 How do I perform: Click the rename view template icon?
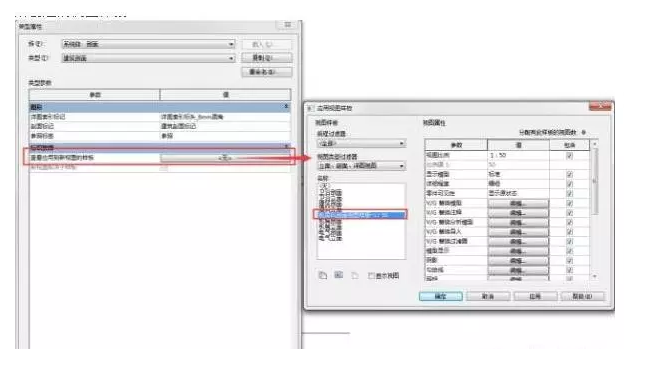[339, 275]
